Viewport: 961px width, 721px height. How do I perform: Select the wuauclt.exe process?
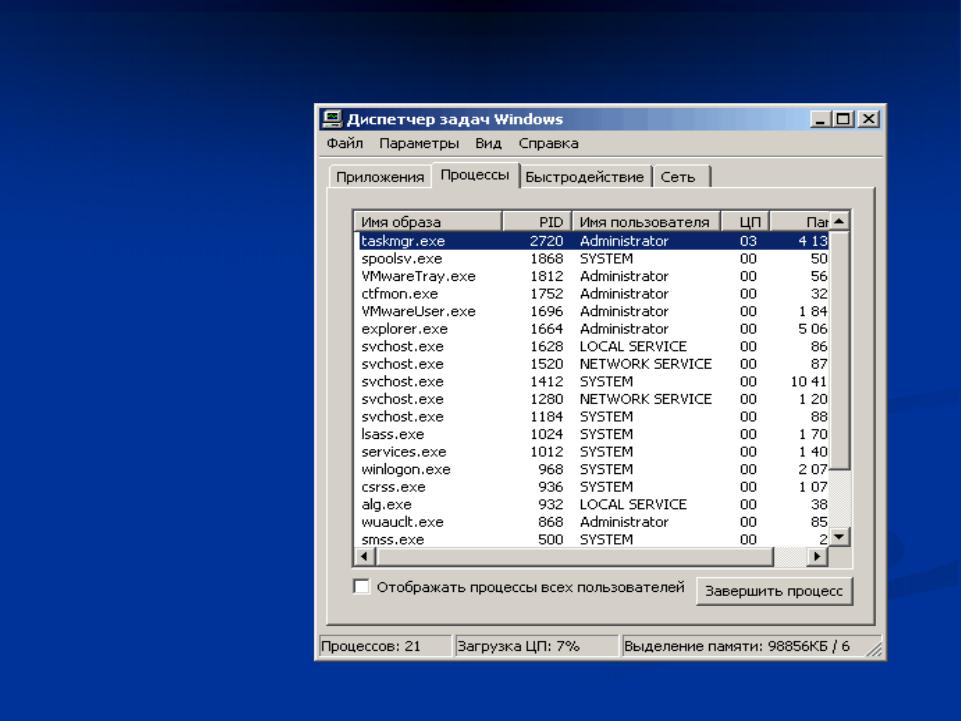pos(591,522)
